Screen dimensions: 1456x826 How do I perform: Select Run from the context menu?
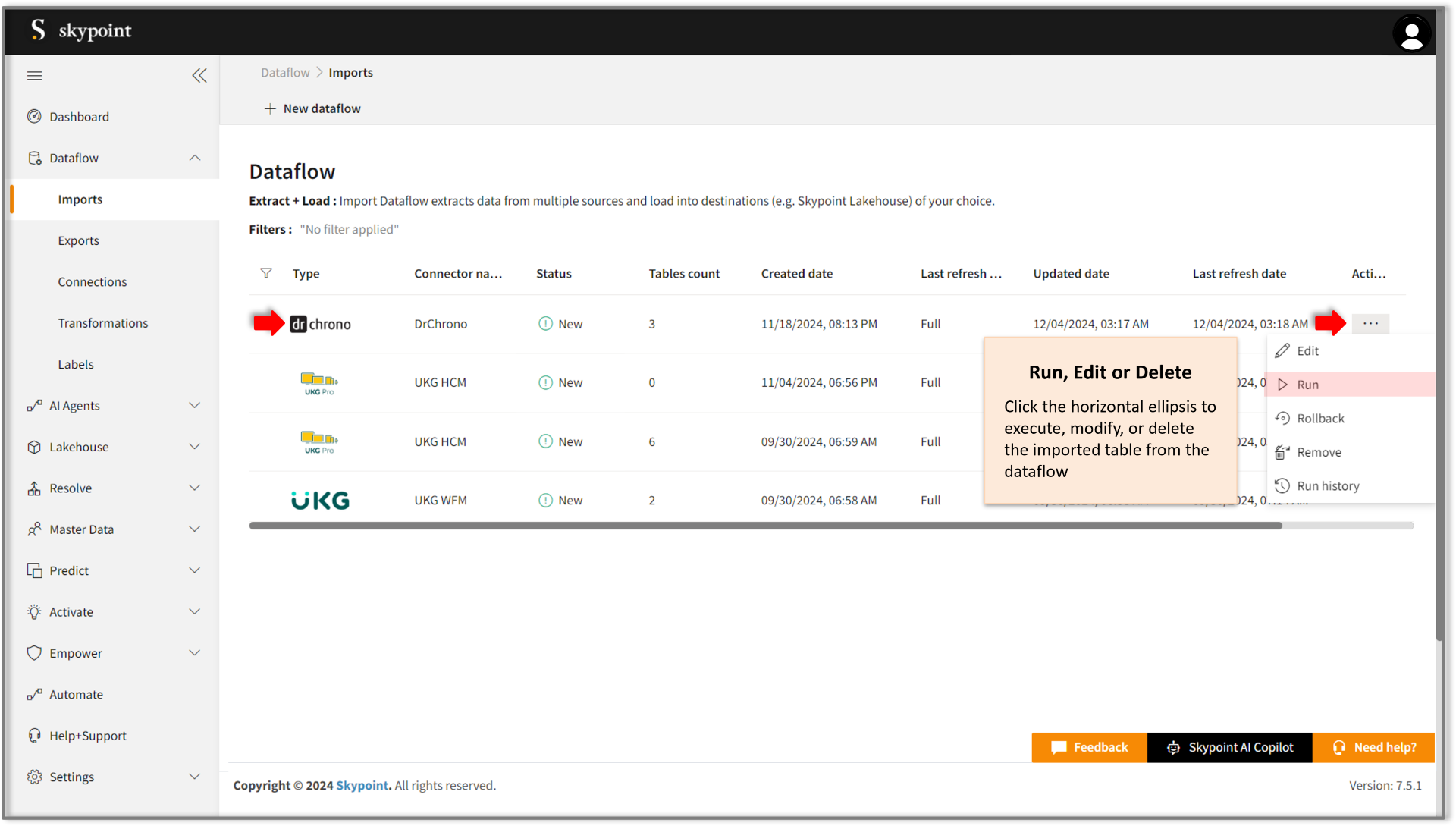click(x=1307, y=385)
